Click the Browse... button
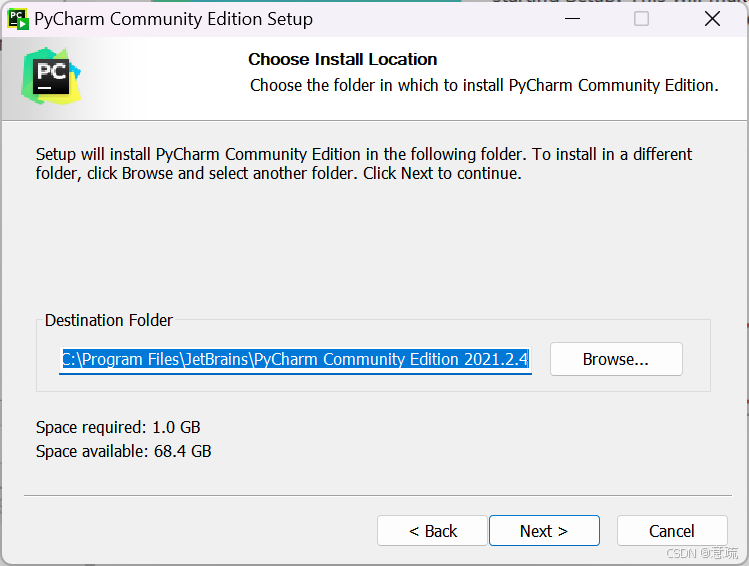The image size is (749, 566). (x=616, y=359)
